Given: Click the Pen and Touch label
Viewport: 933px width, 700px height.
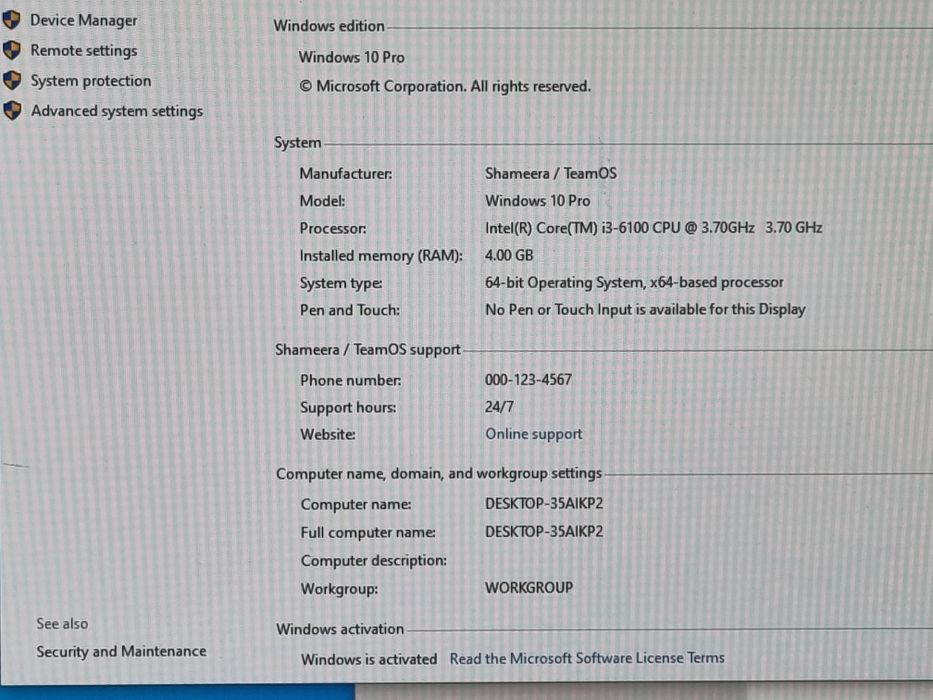Looking at the screenshot, I should click(x=350, y=310).
